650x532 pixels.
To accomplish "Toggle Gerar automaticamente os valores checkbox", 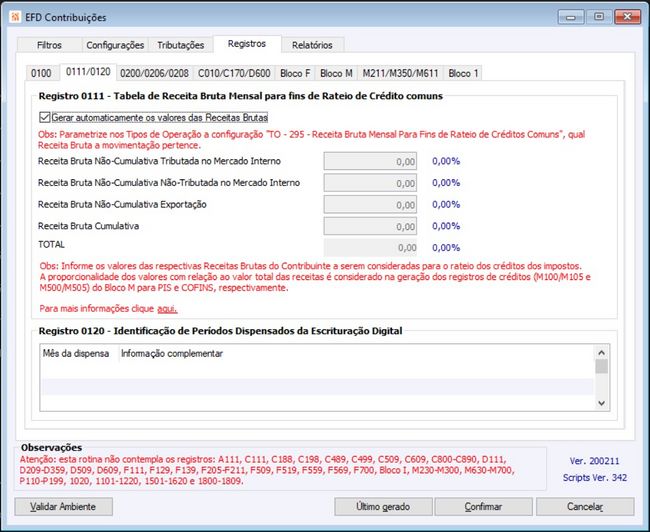I will pos(44,117).
